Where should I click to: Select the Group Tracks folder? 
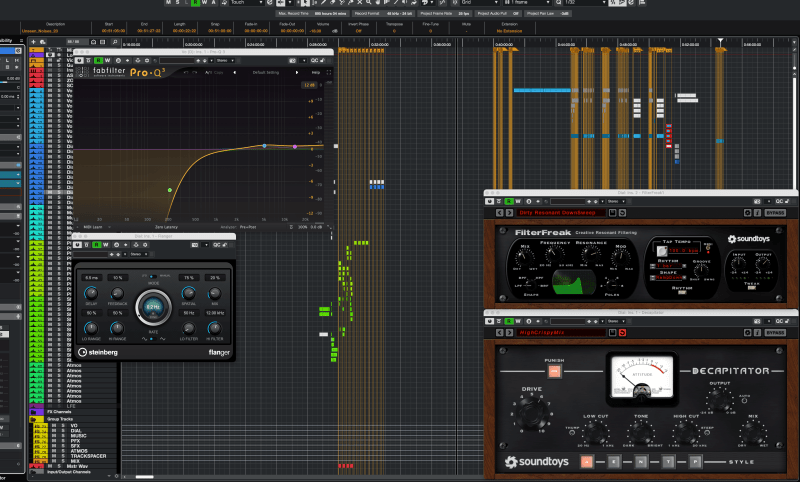point(60,419)
